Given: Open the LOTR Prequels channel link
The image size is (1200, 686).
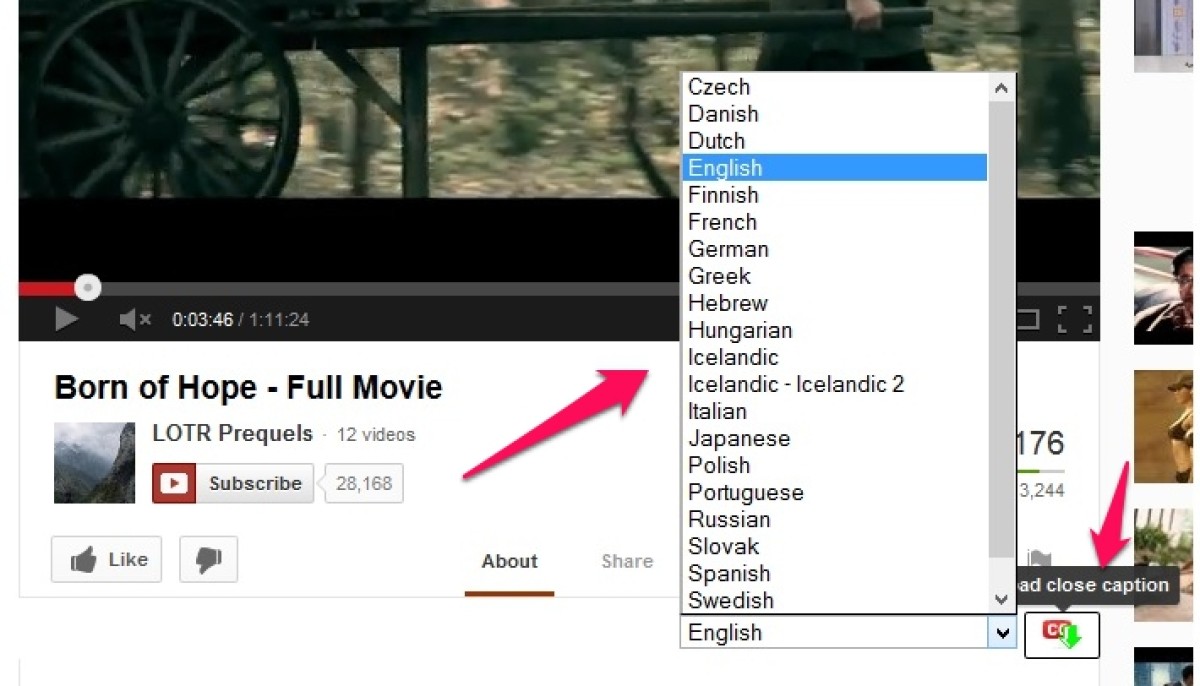Looking at the screenshot, I should [232, 434].
